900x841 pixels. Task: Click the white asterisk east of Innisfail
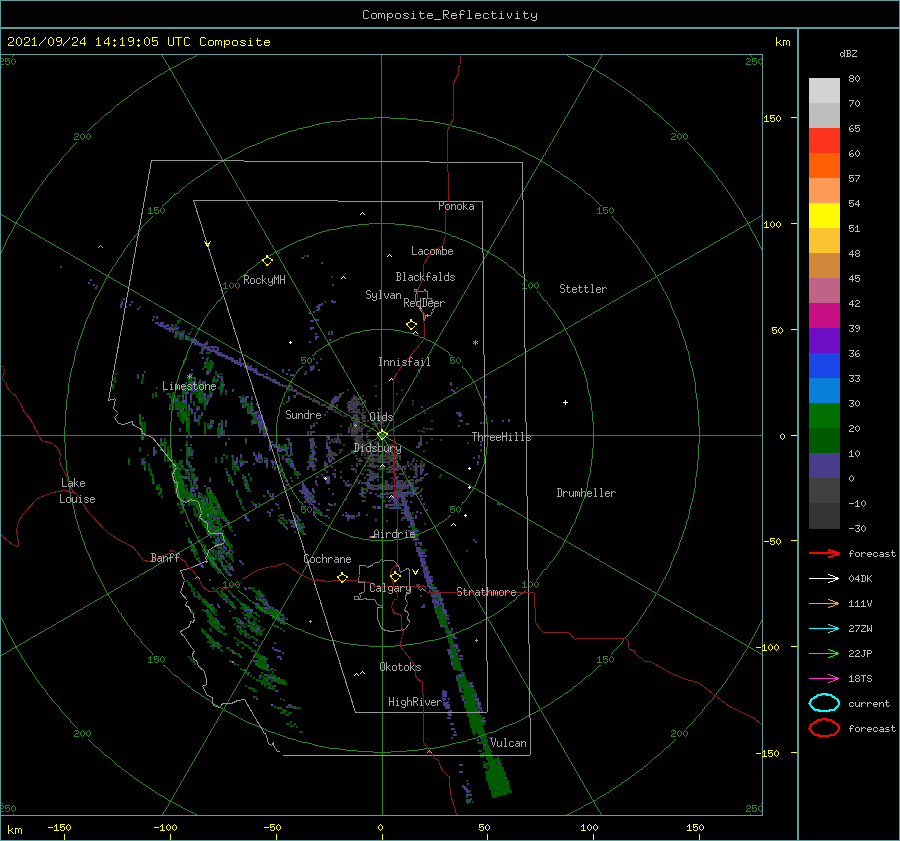click(475, 343)
